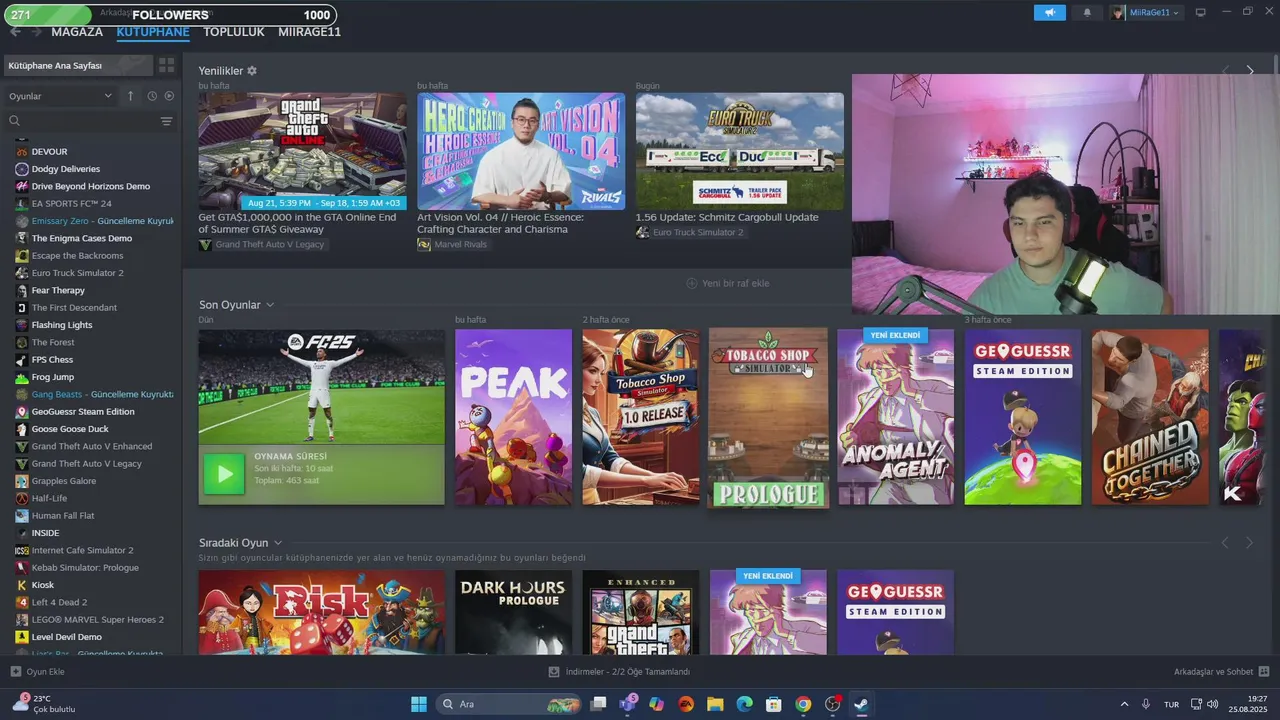Open Windows Start menu

pyautogui.click(x=419, y=704)
